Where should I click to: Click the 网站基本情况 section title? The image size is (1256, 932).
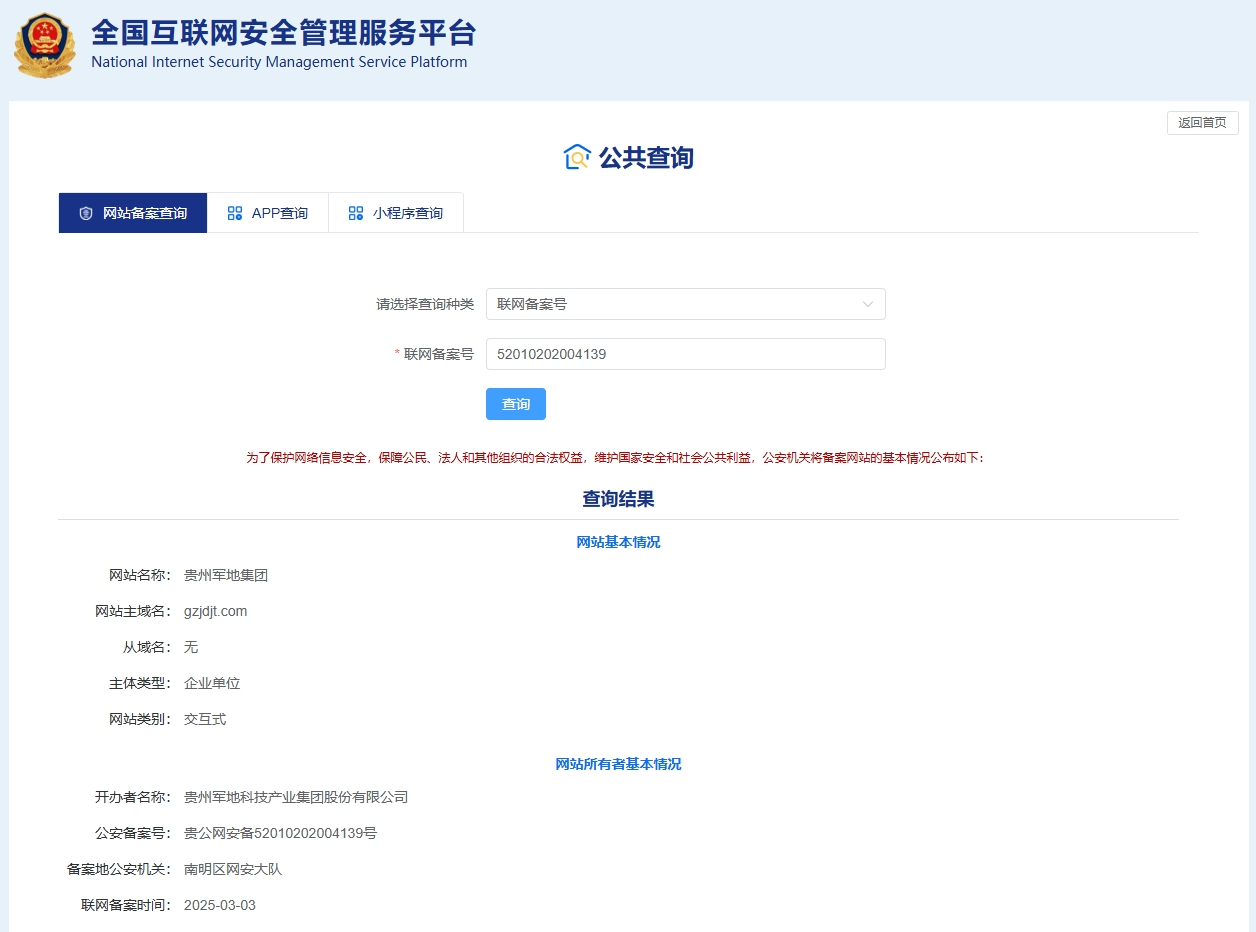(x=619, y=542)
